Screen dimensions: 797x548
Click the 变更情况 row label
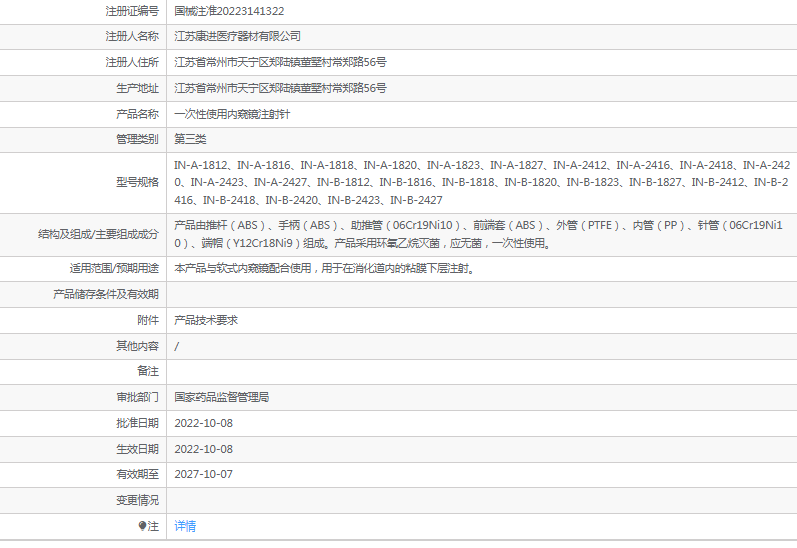pyautogui.click(x=137, y=500)
